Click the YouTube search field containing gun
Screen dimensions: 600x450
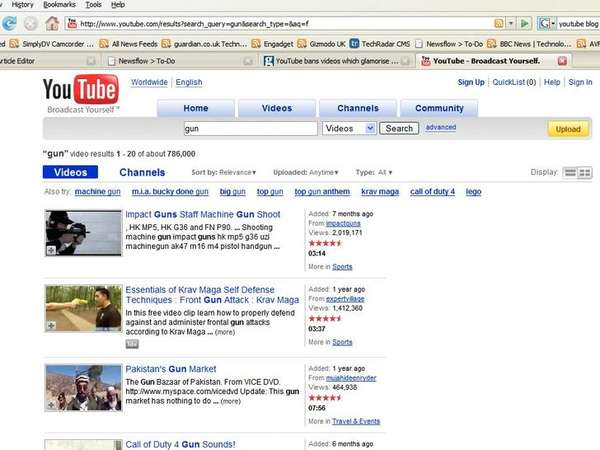[251, 129]
